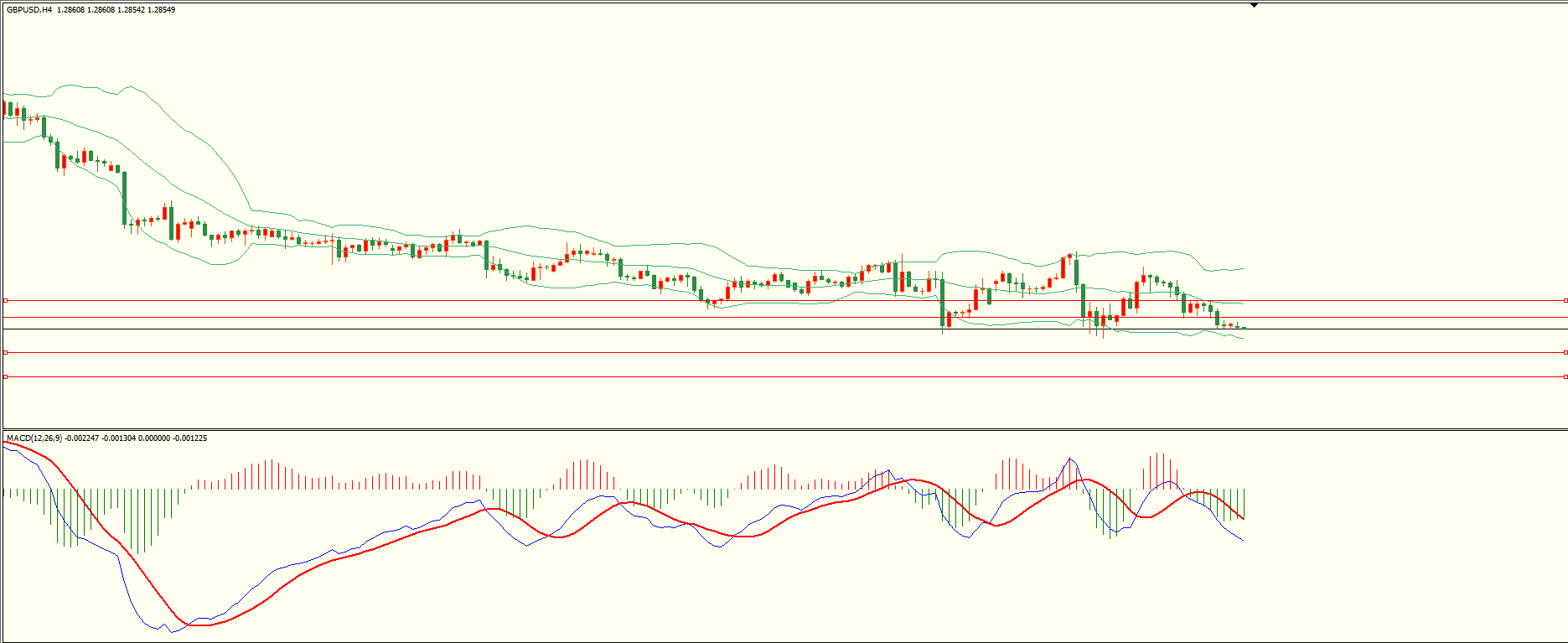Select right handle of red line just below black line

click(1565, 353)
